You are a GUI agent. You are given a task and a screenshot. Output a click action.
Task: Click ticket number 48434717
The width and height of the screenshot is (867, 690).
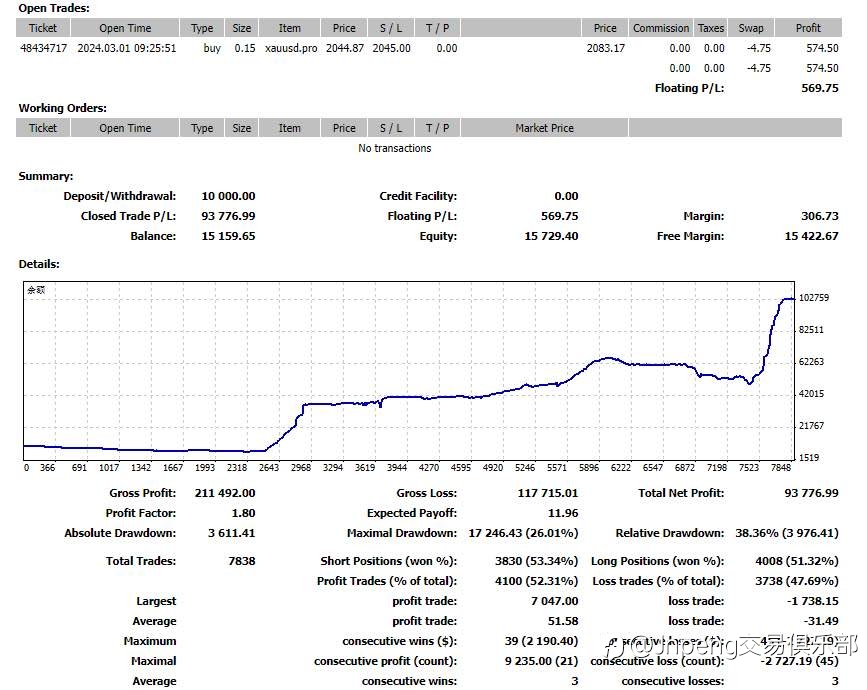(44, 48)
